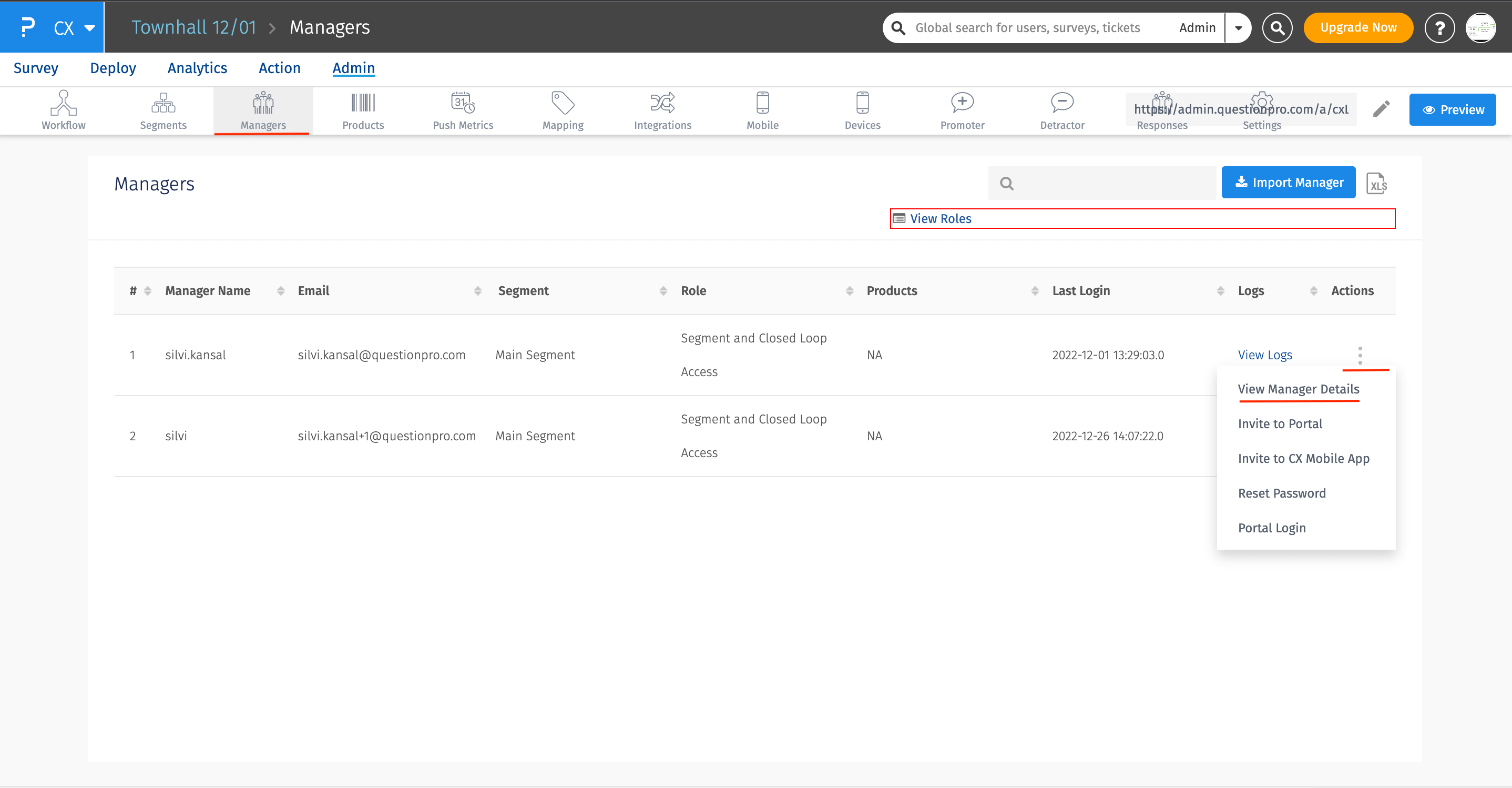This screenshot has height=788, width=1512.
Task: Sort table by Manager Name column
Action: point(208,291)
